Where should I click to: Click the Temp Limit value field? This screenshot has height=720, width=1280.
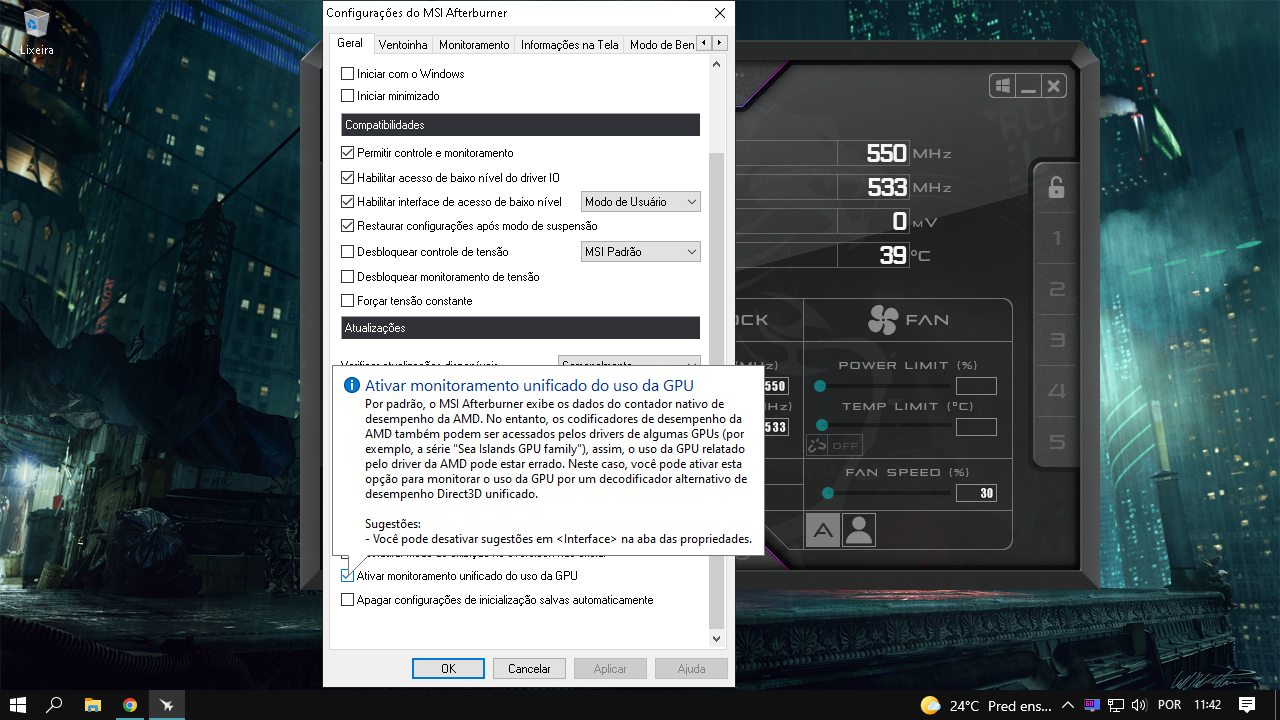click(976, 427)
